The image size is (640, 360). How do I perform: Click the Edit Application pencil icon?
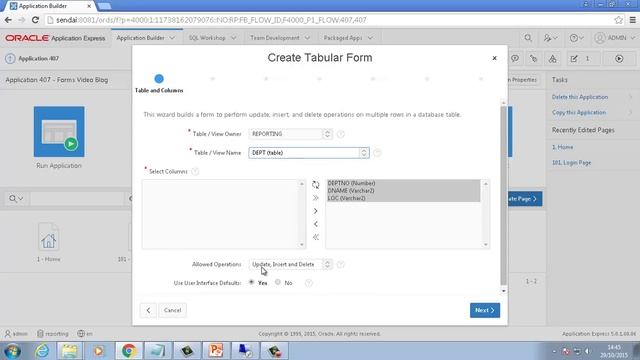(574, 59)
